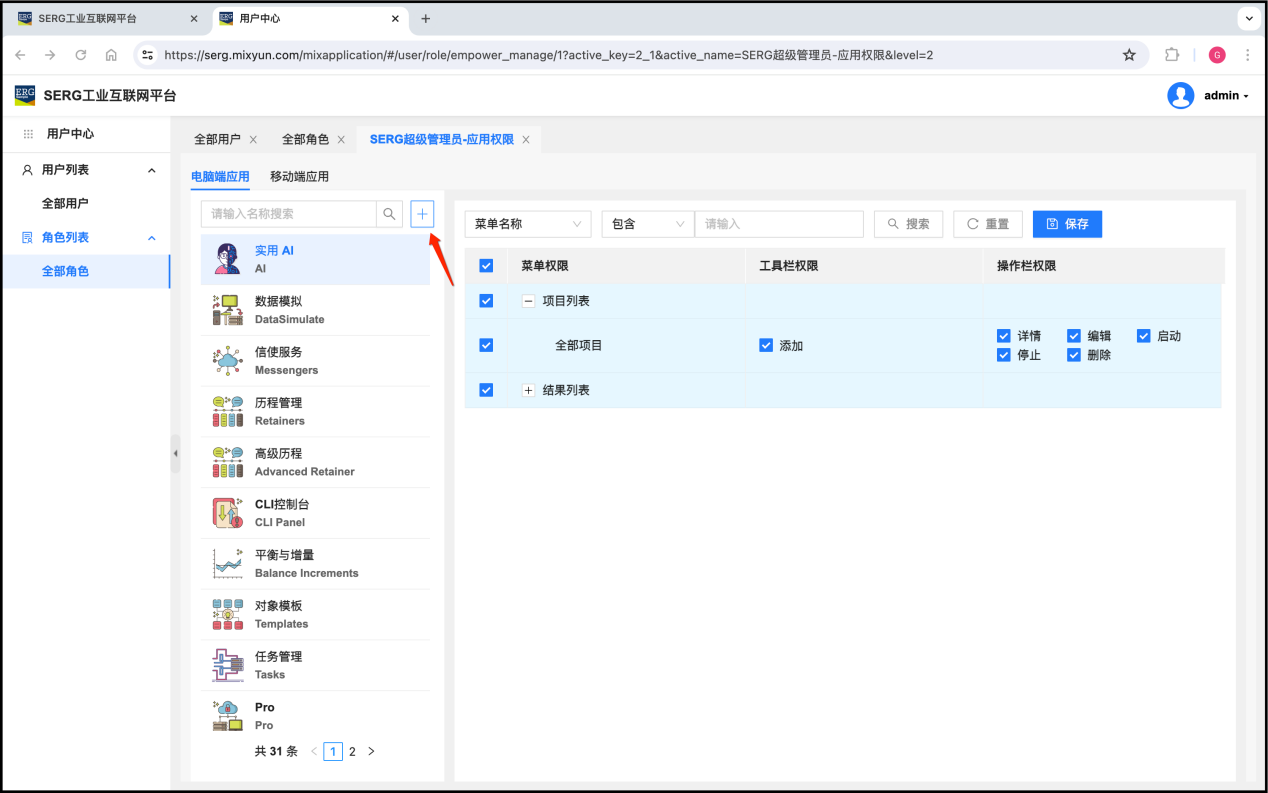This screenshot has width=1268, height=793.
Task: Switch to the 移动端应用 tab
Action: pos(299,177)
